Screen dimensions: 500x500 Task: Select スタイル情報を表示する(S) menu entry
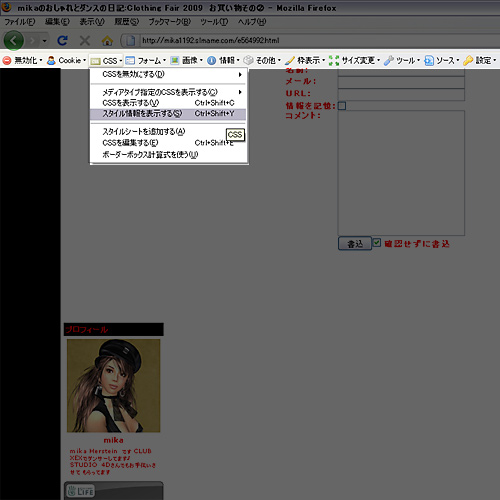click(168, 114)
